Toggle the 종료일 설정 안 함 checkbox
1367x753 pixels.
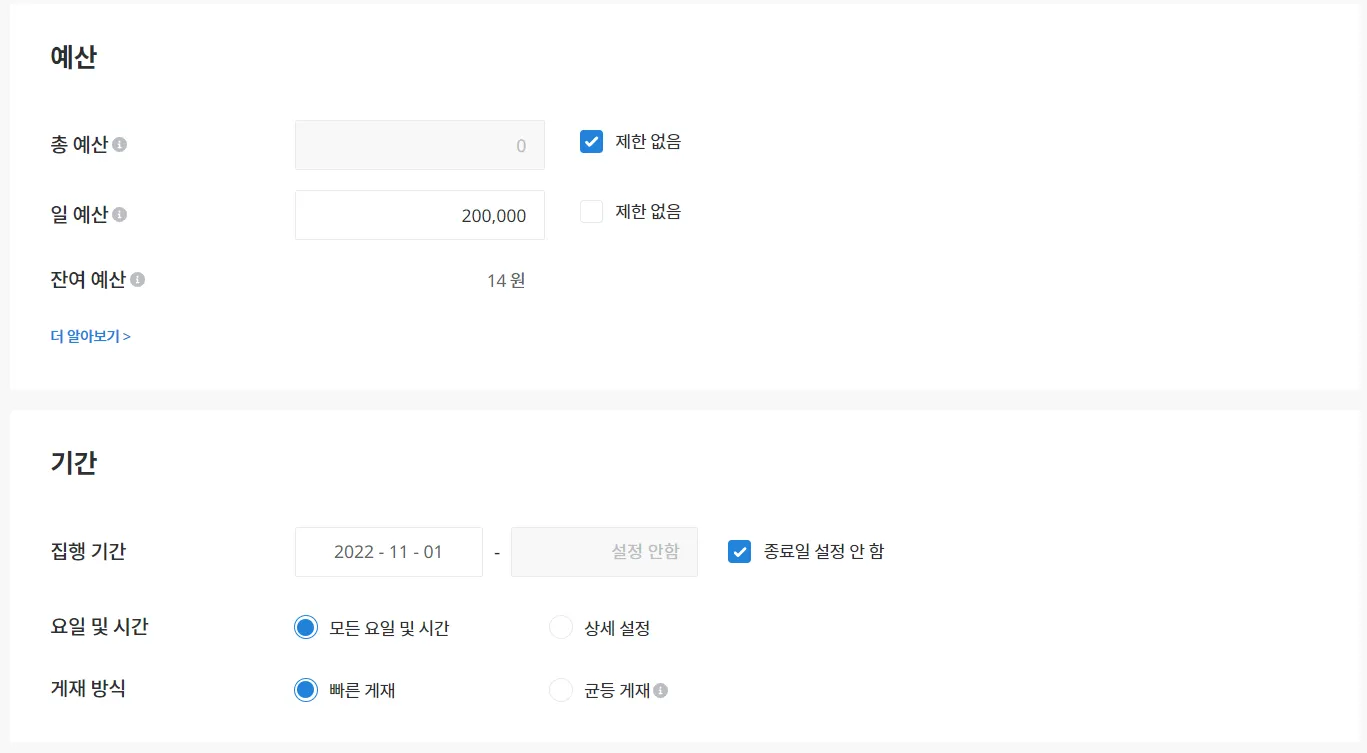pos(739,551)
